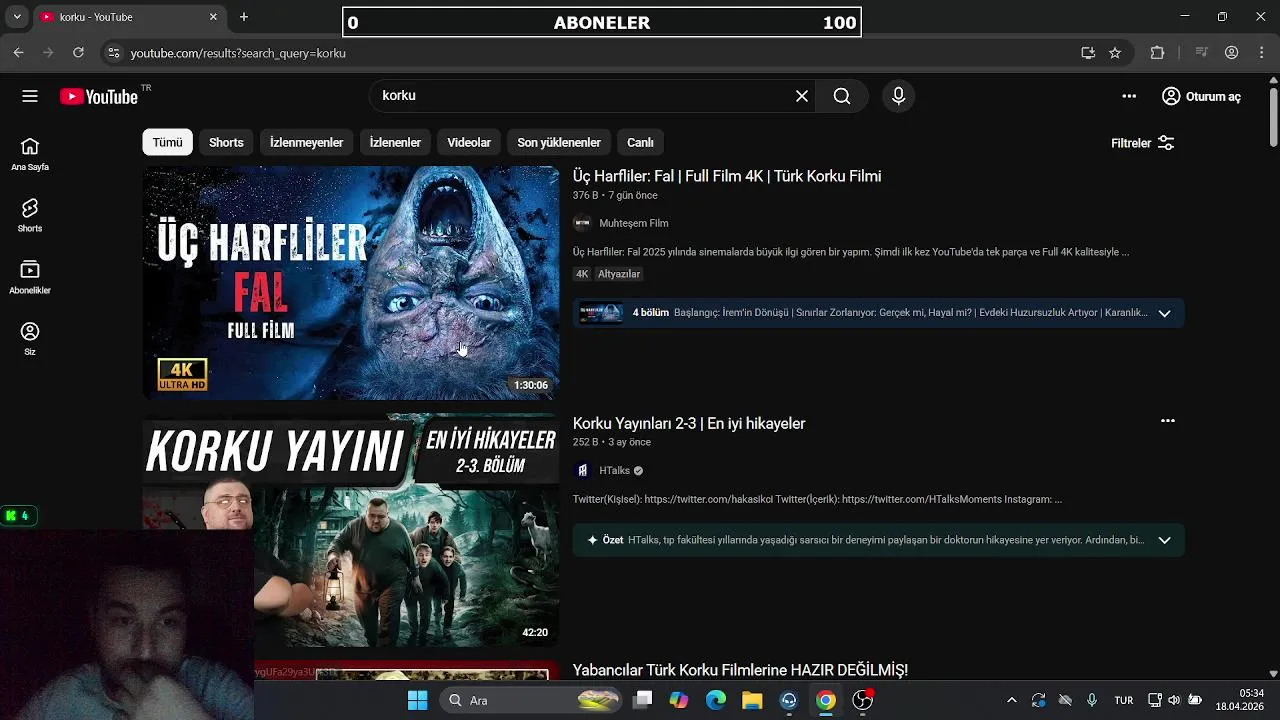Click install app icon in address bar
Image resolution: width=1280 pixels, height=720 pixels.
pyautogui.click(x=1088, y=53)
